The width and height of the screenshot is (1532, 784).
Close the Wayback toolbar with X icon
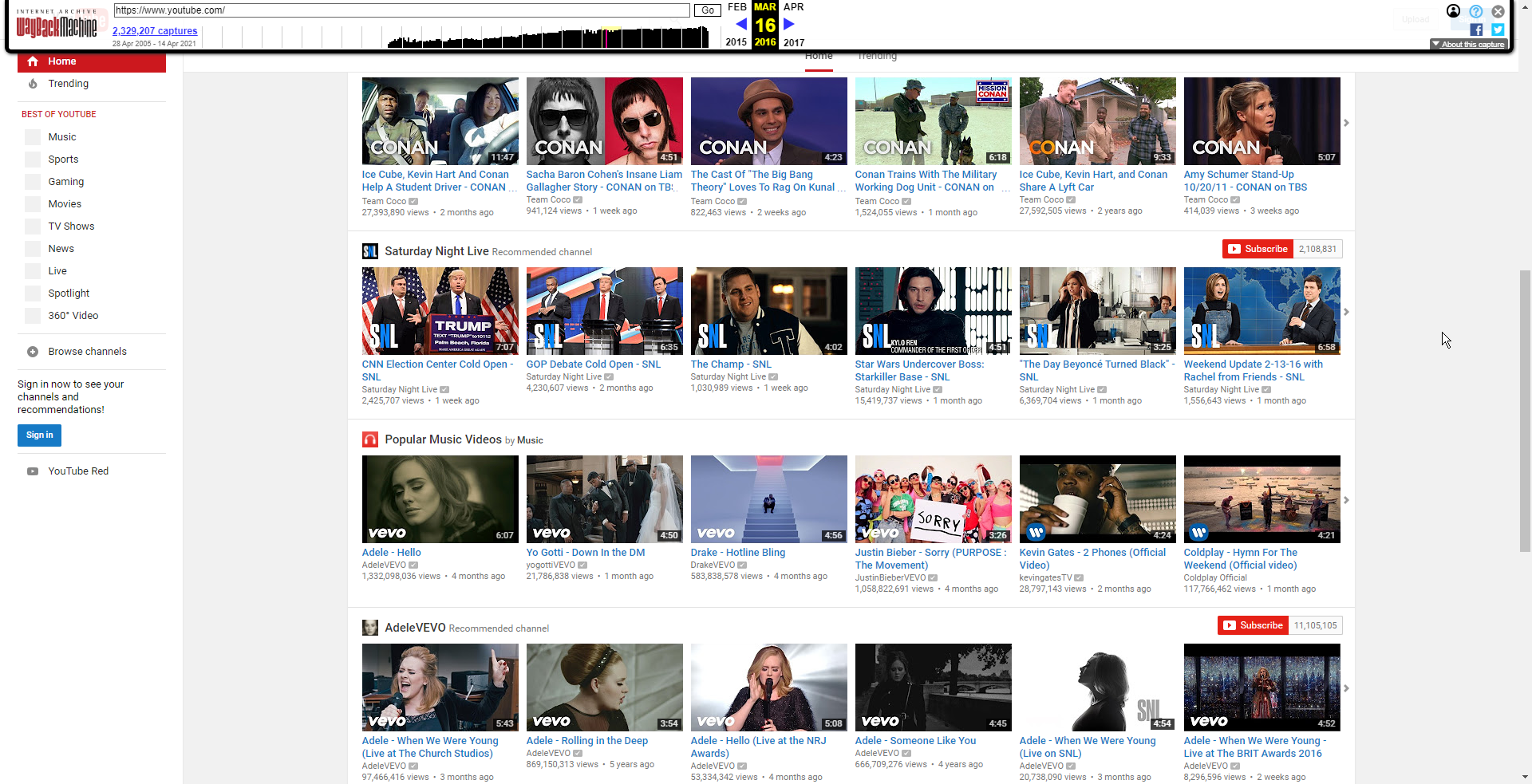click(x=1498, y=11)
